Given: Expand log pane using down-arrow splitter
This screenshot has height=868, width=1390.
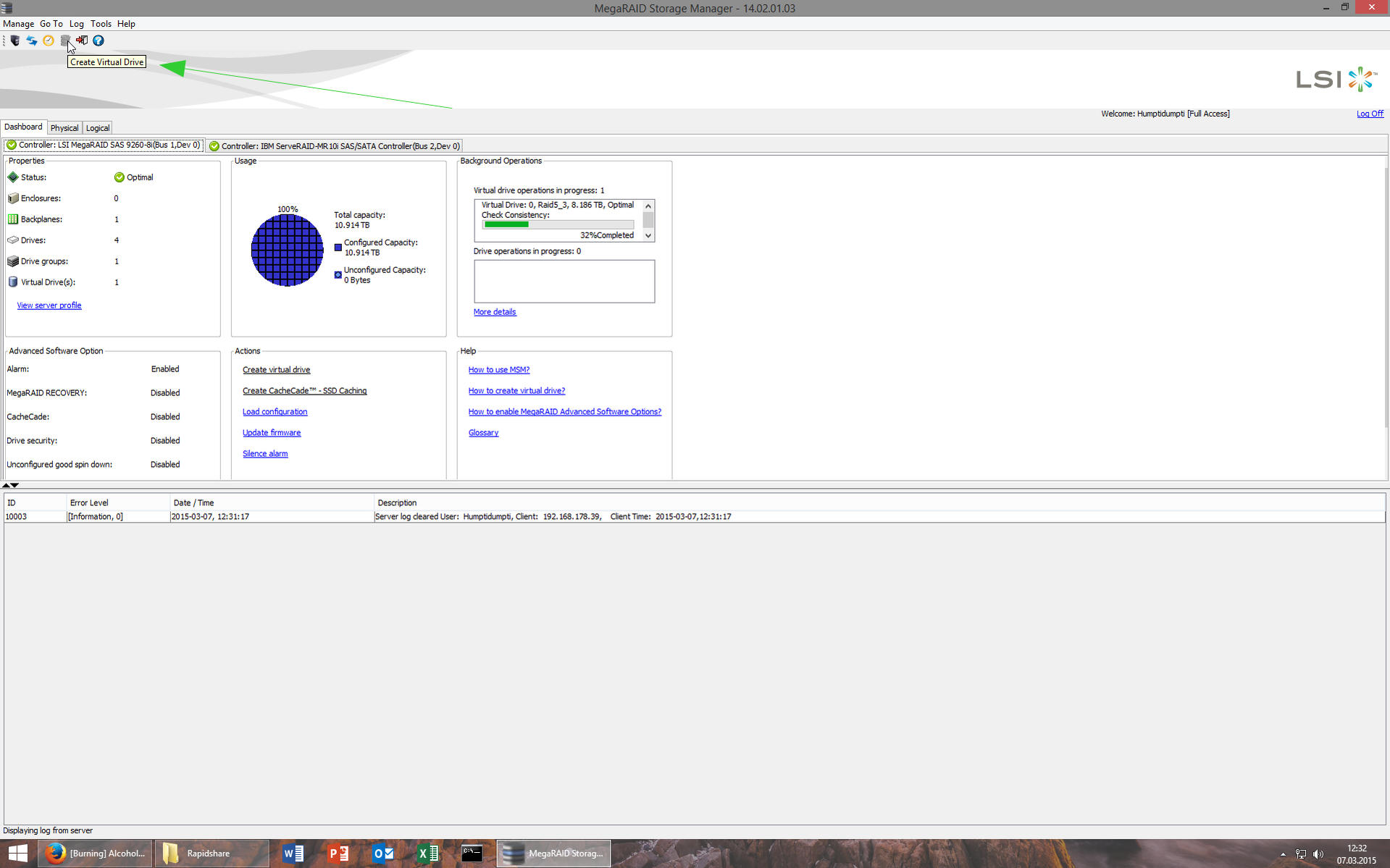Looking at the screenshot, I should (x=14, y=485).
